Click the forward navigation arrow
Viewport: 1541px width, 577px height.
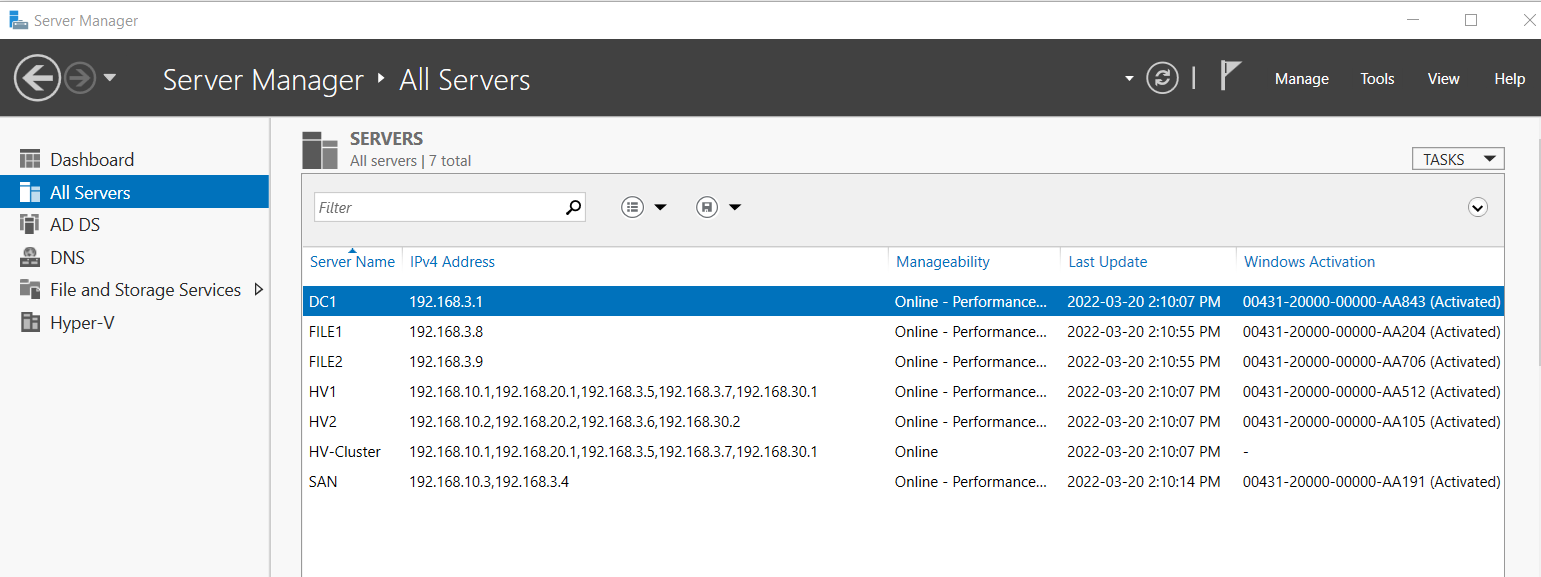80,78
